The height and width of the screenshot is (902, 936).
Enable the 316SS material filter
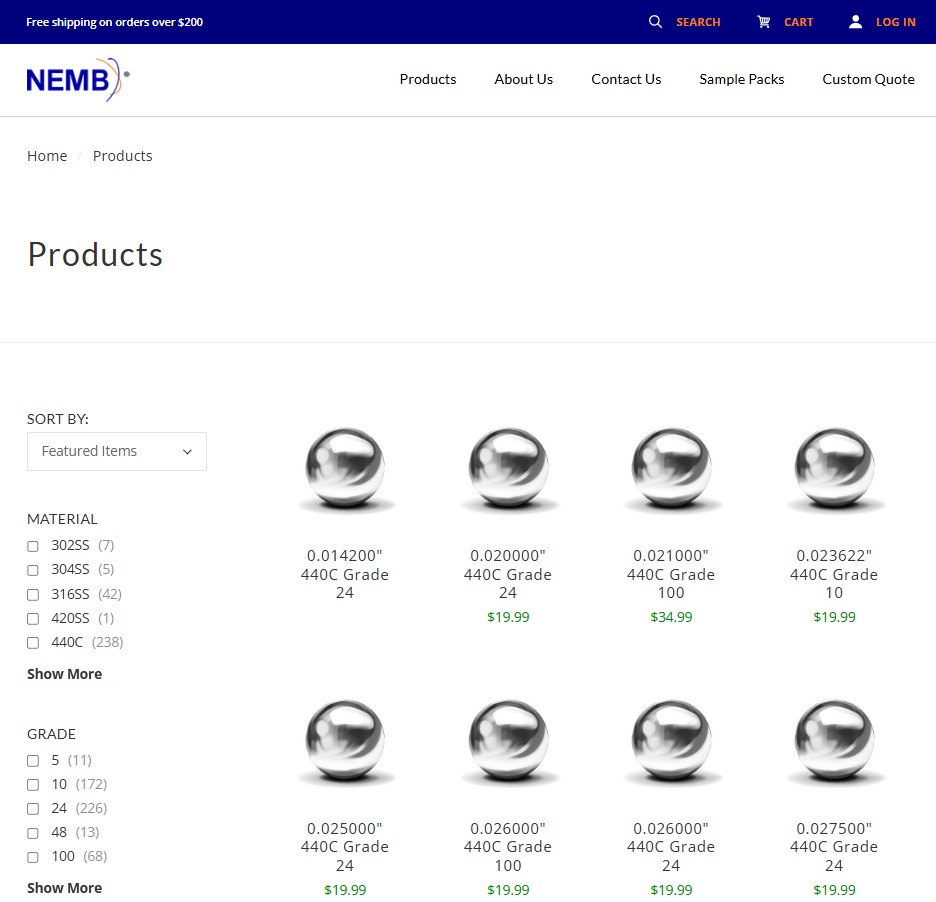[33, 595]
